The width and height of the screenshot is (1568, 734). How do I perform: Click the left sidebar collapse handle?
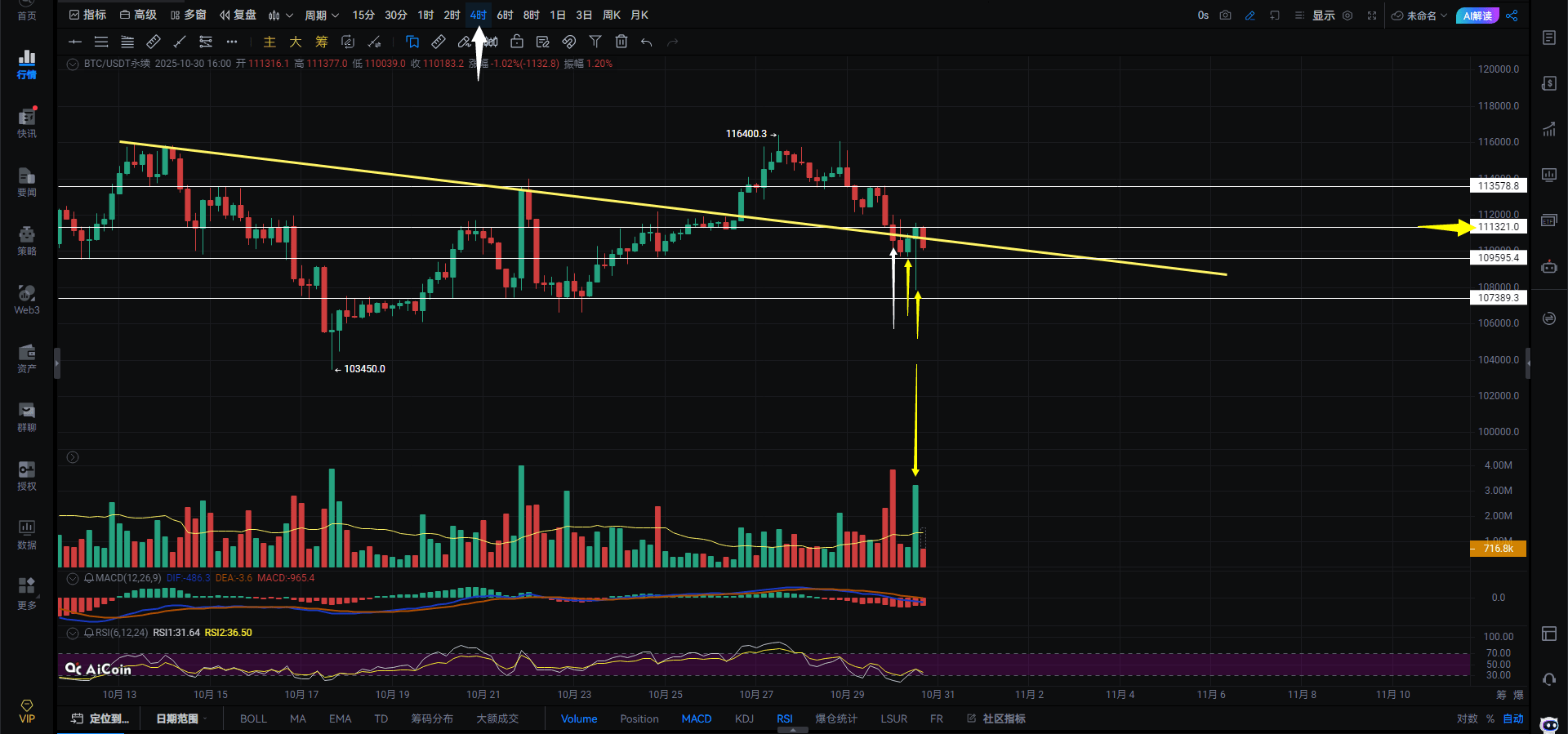(57, 363)
